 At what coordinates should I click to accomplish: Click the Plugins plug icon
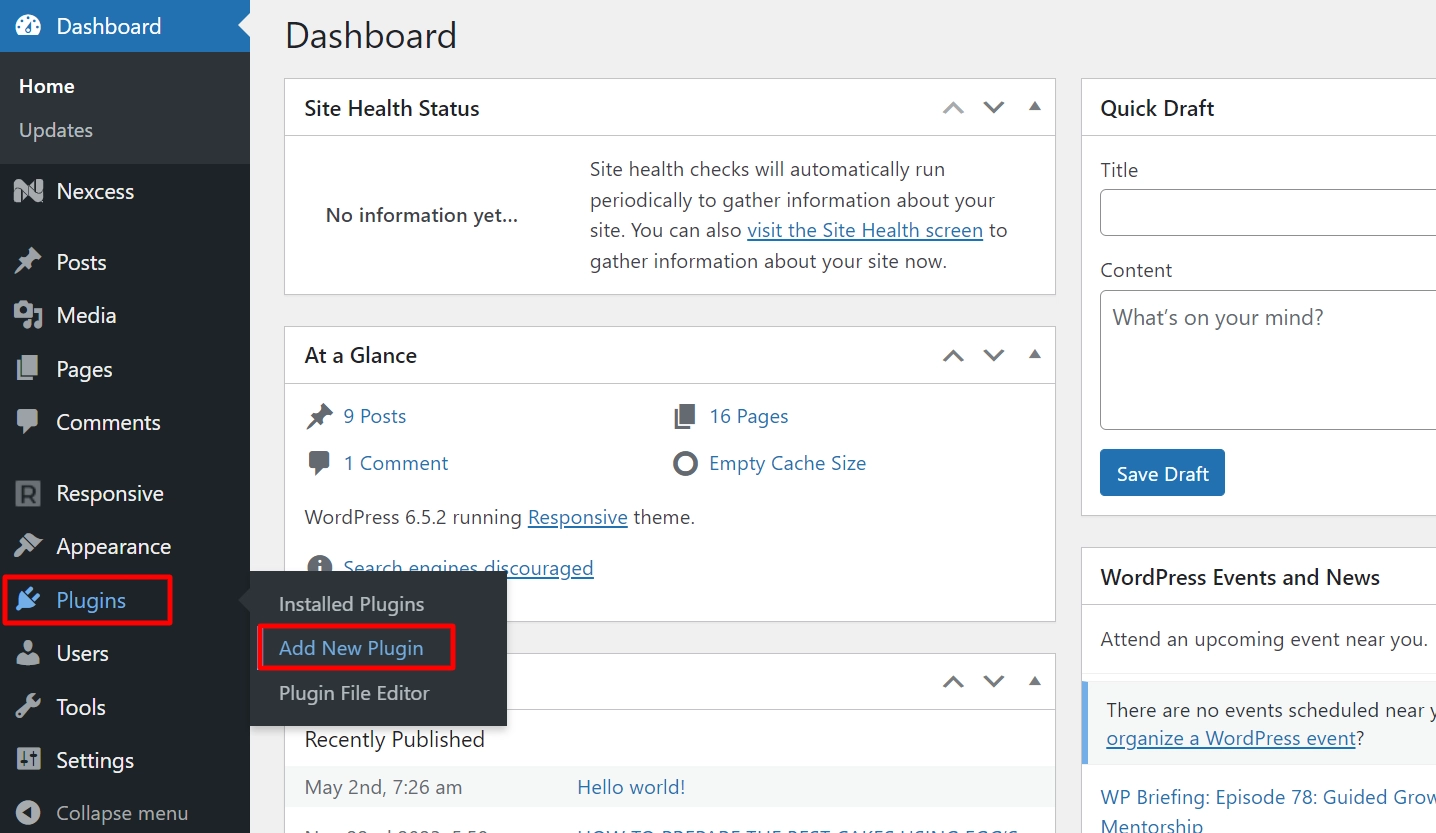tap(28, 600)
